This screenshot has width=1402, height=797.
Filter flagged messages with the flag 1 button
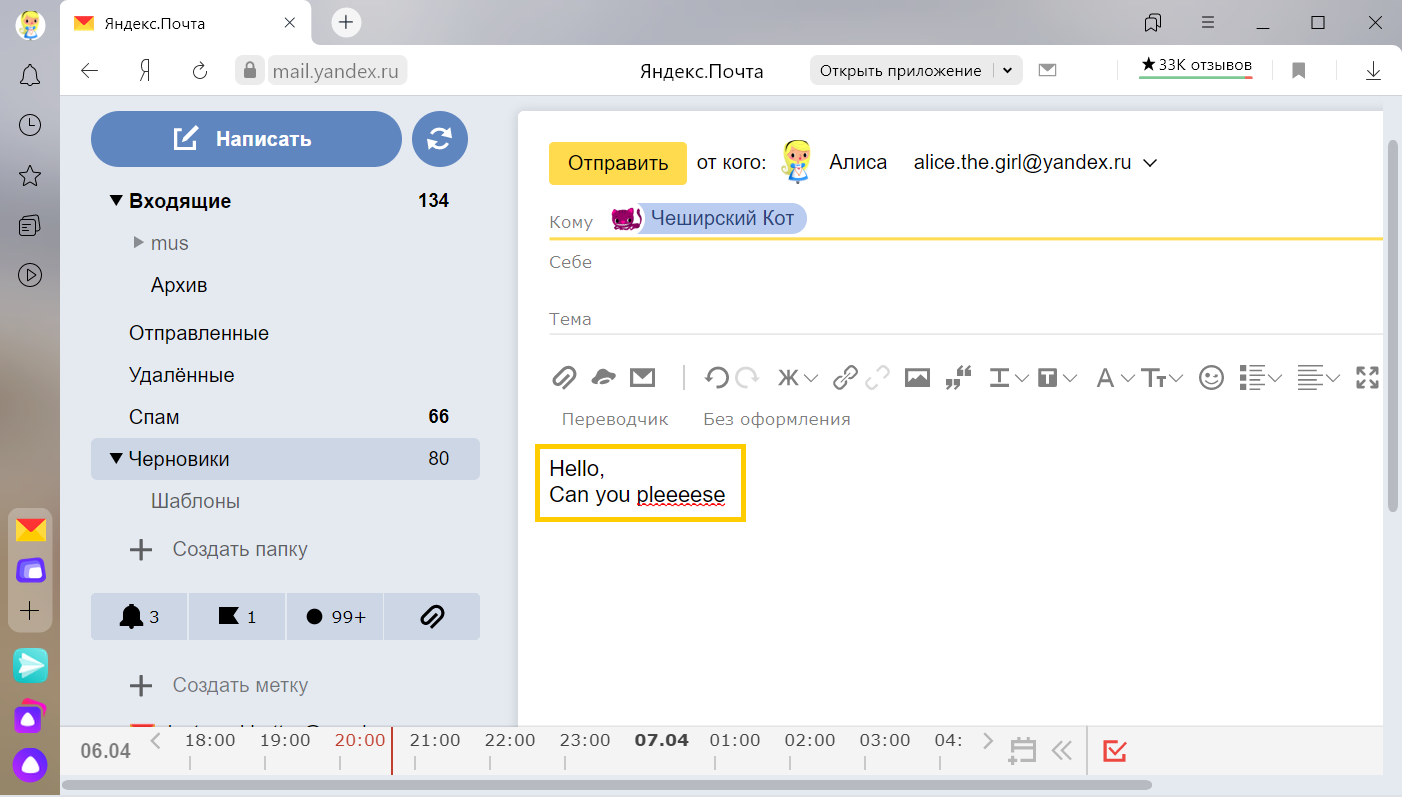tap(237, 617)
